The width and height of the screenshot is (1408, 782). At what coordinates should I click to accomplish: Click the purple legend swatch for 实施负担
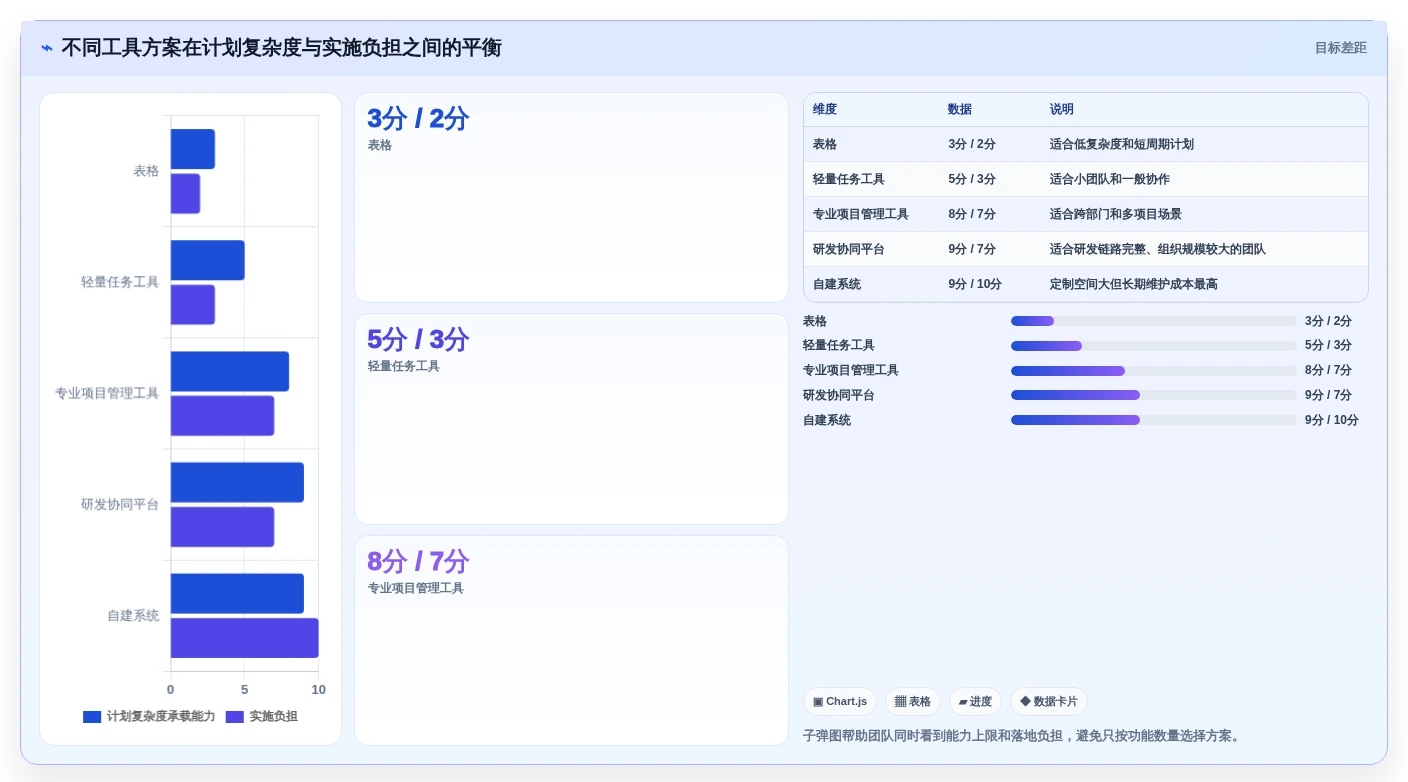tap(235, 717)
